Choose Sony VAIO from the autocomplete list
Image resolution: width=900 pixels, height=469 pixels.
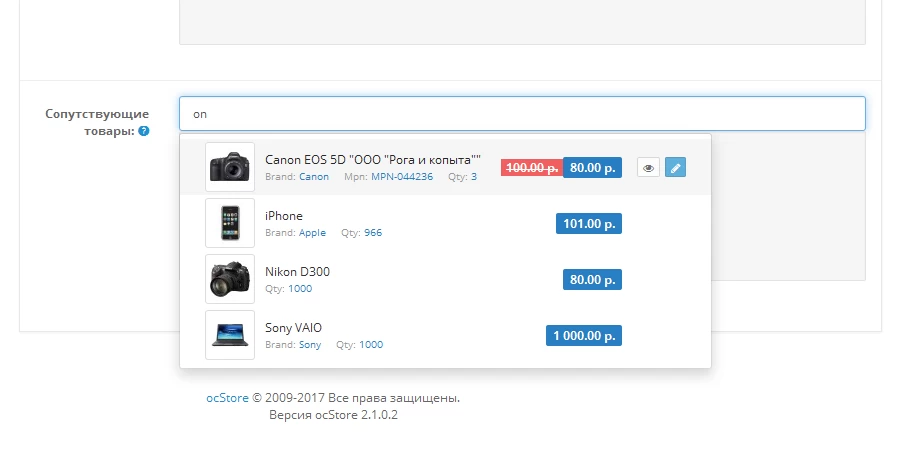293,328
